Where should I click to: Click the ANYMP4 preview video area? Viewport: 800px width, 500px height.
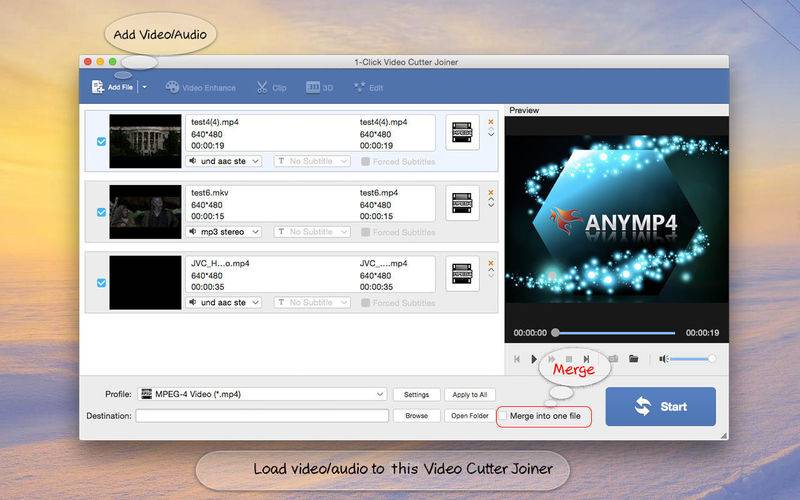click(x=616, y=218)
